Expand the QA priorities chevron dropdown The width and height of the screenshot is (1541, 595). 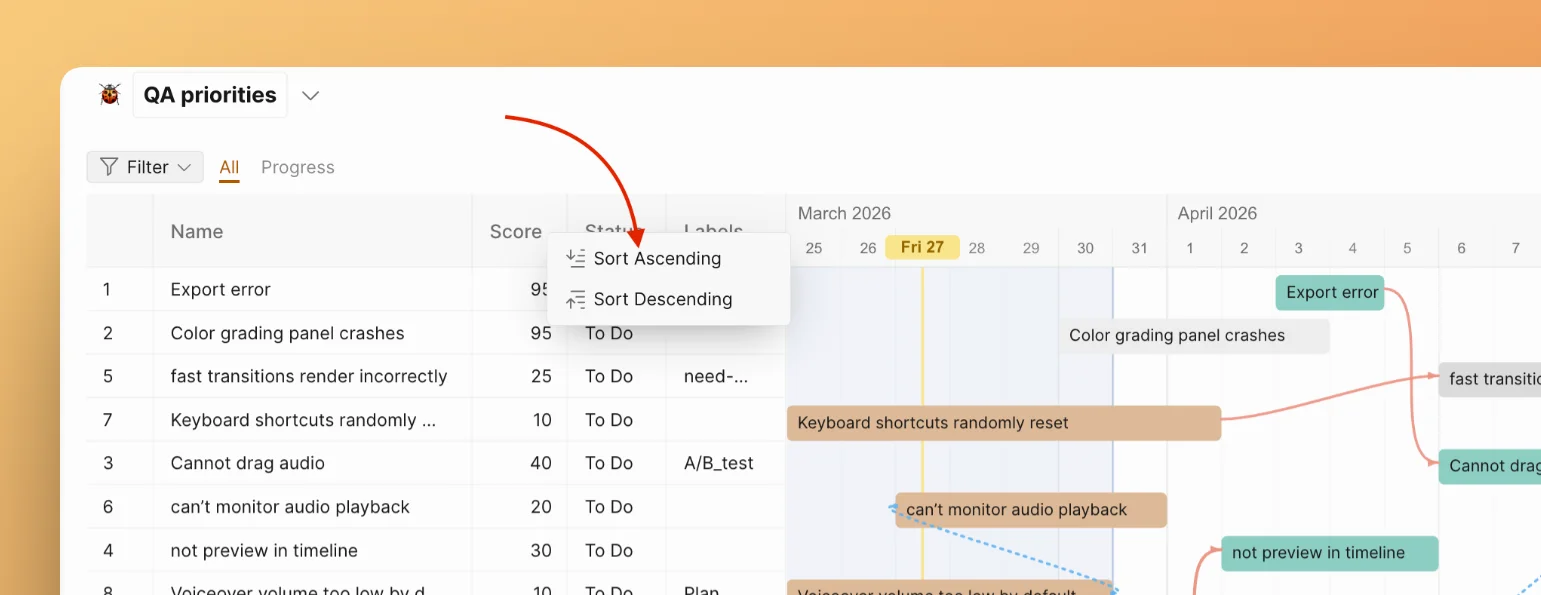pos(311,96)
